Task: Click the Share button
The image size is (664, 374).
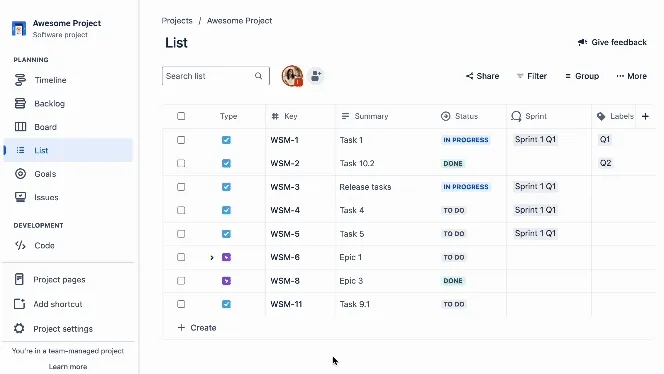Action: tap(482, 76)
